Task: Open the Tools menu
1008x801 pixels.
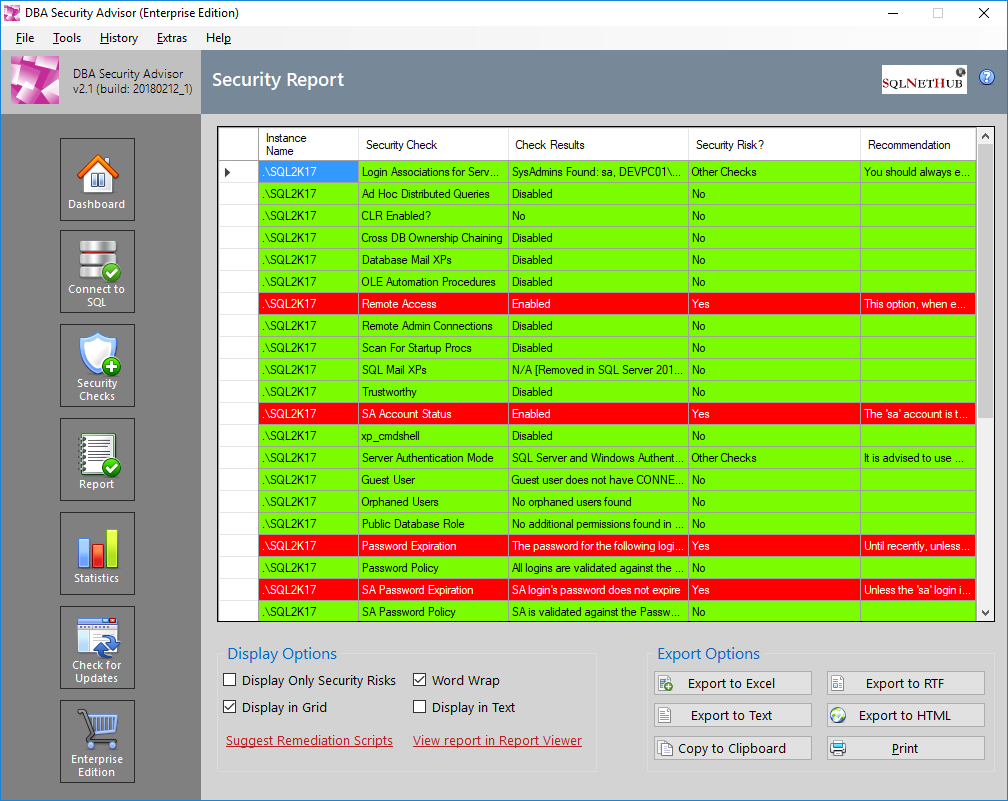Action: (x=67, y=38)
